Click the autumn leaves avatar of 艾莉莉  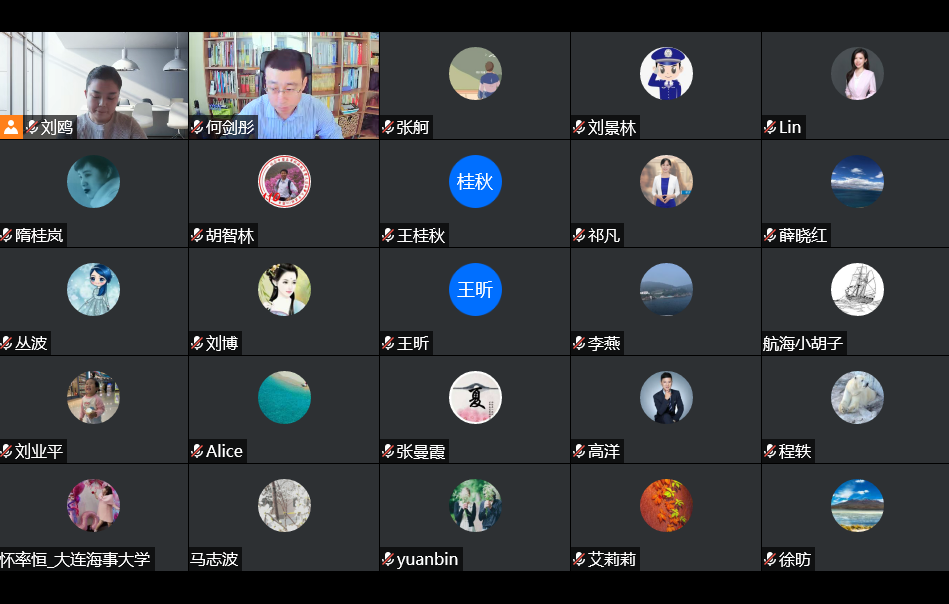click(x=666, y=505)
